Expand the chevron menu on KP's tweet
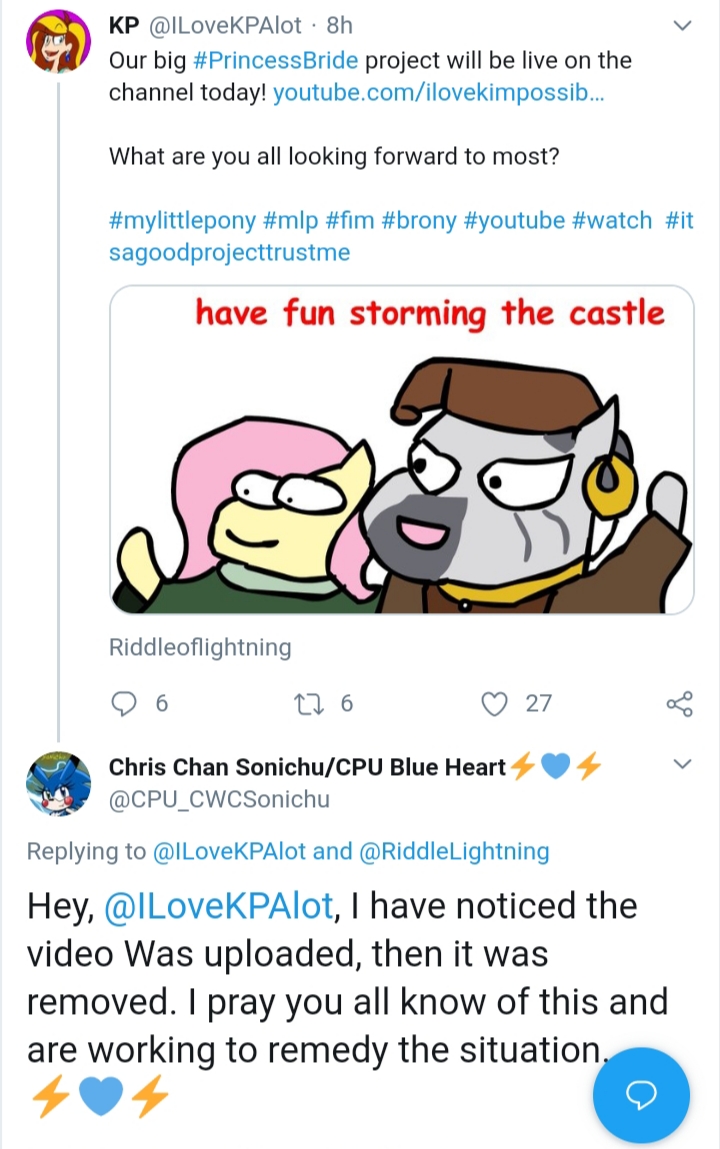Screen dimensions: 720x1149 (x=682, y=26)
